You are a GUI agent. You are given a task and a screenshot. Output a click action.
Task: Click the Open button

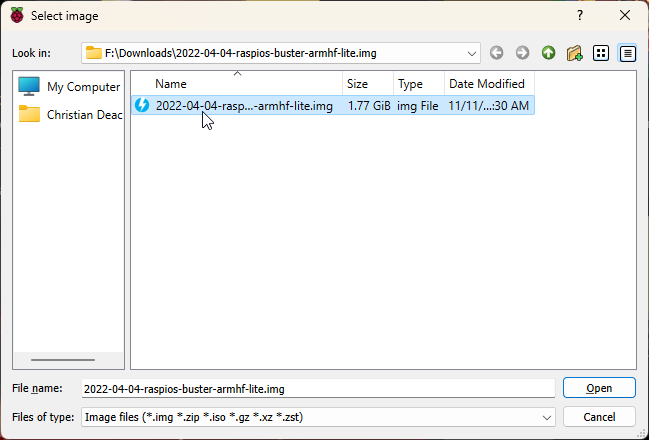[599, 388]
